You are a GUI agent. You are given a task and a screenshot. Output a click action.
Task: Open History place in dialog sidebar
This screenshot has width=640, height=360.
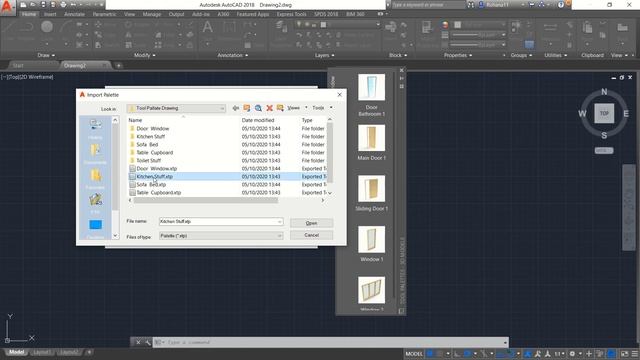click(96, 129)
